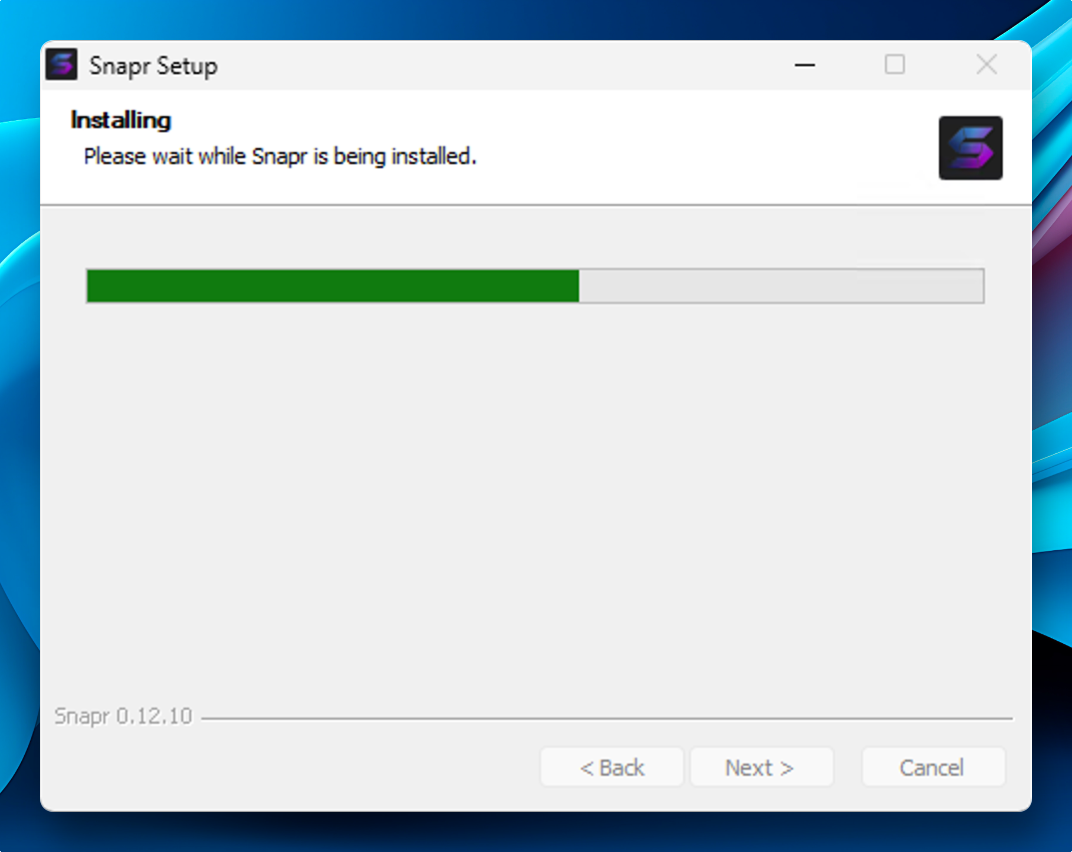Click the maximize button of the installer
Image resolution: width=1072 pixels, height=852 pixels.
tap(894, 64)
